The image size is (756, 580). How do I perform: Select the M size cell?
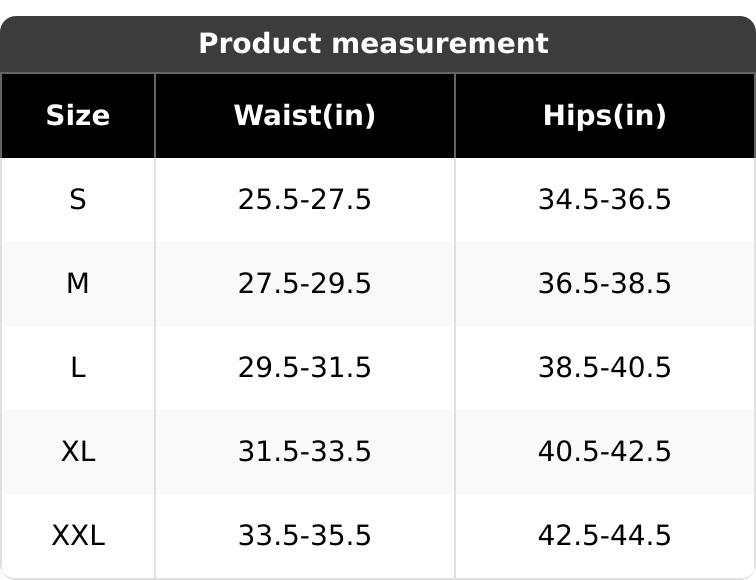tap(78, 284)
